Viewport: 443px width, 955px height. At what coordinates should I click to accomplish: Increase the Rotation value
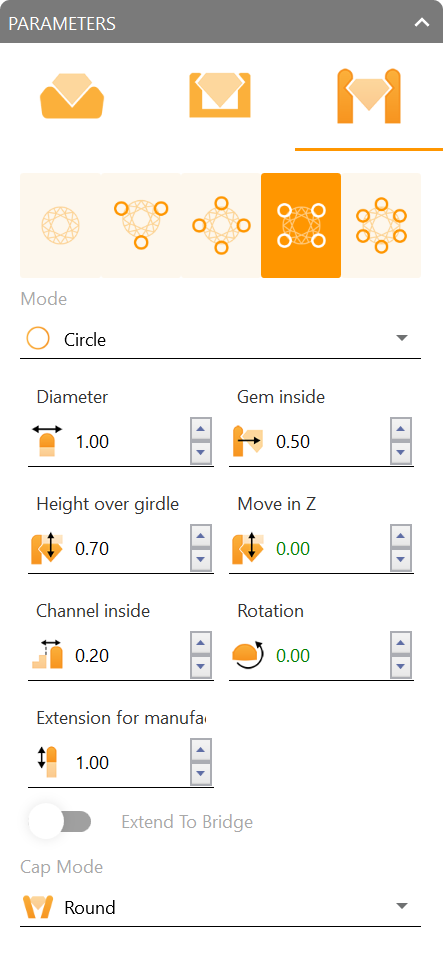400,644
